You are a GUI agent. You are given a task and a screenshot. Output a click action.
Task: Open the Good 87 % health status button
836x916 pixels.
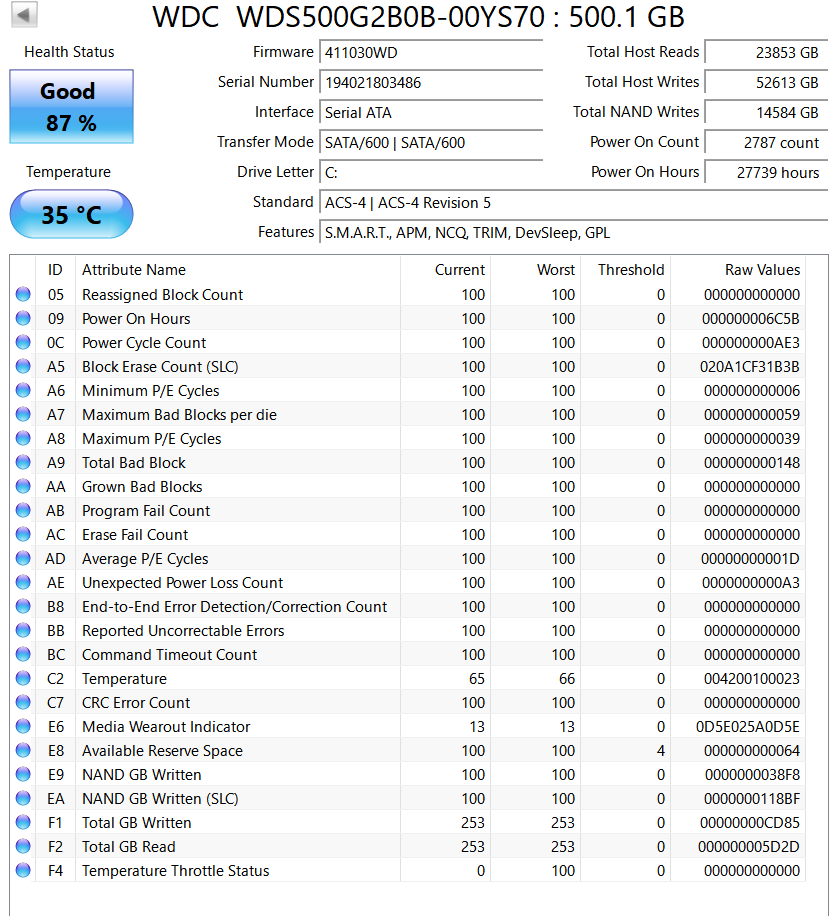point(71,106)
